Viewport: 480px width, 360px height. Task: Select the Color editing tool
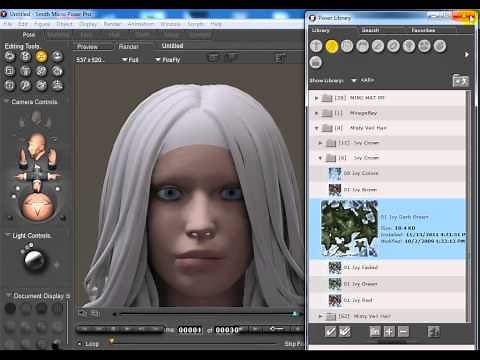[57, 71]
